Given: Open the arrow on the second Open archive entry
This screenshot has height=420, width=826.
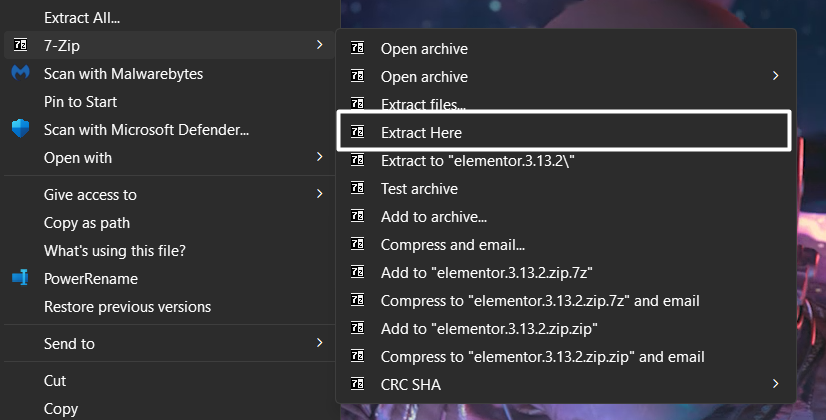Looking at the screenshot, I should pyautogui.click(x=776, y=76).
